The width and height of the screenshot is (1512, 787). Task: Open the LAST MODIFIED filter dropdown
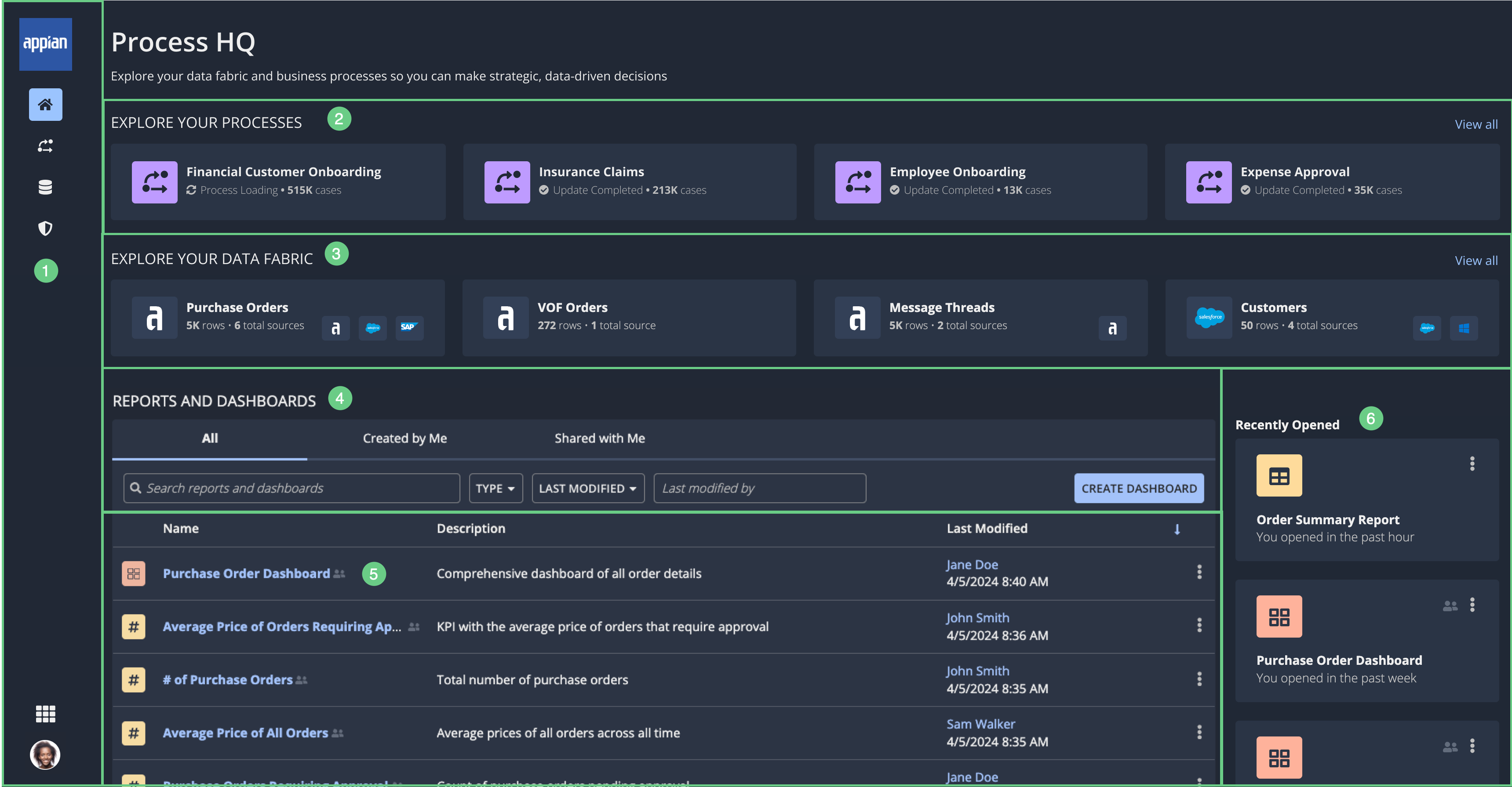coord(588,489)
